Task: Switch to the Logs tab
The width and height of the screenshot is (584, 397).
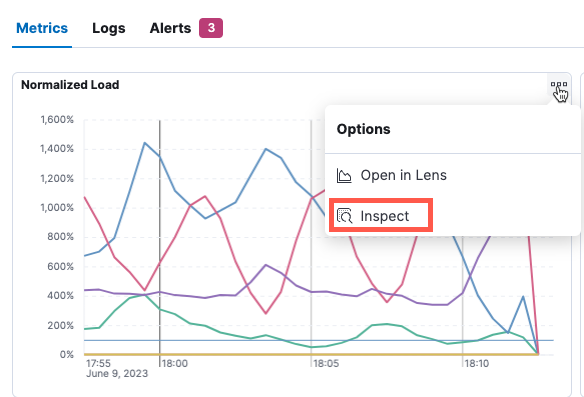Action: click(109, 28)
